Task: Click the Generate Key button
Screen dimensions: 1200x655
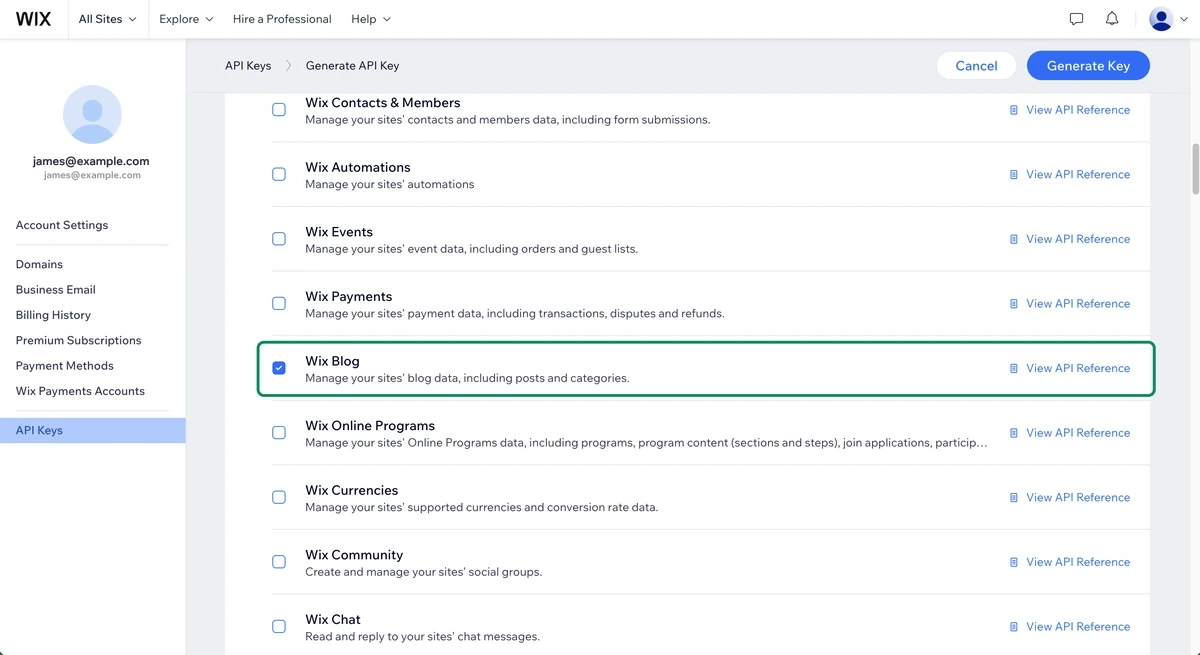Action: coord(1088,66)
